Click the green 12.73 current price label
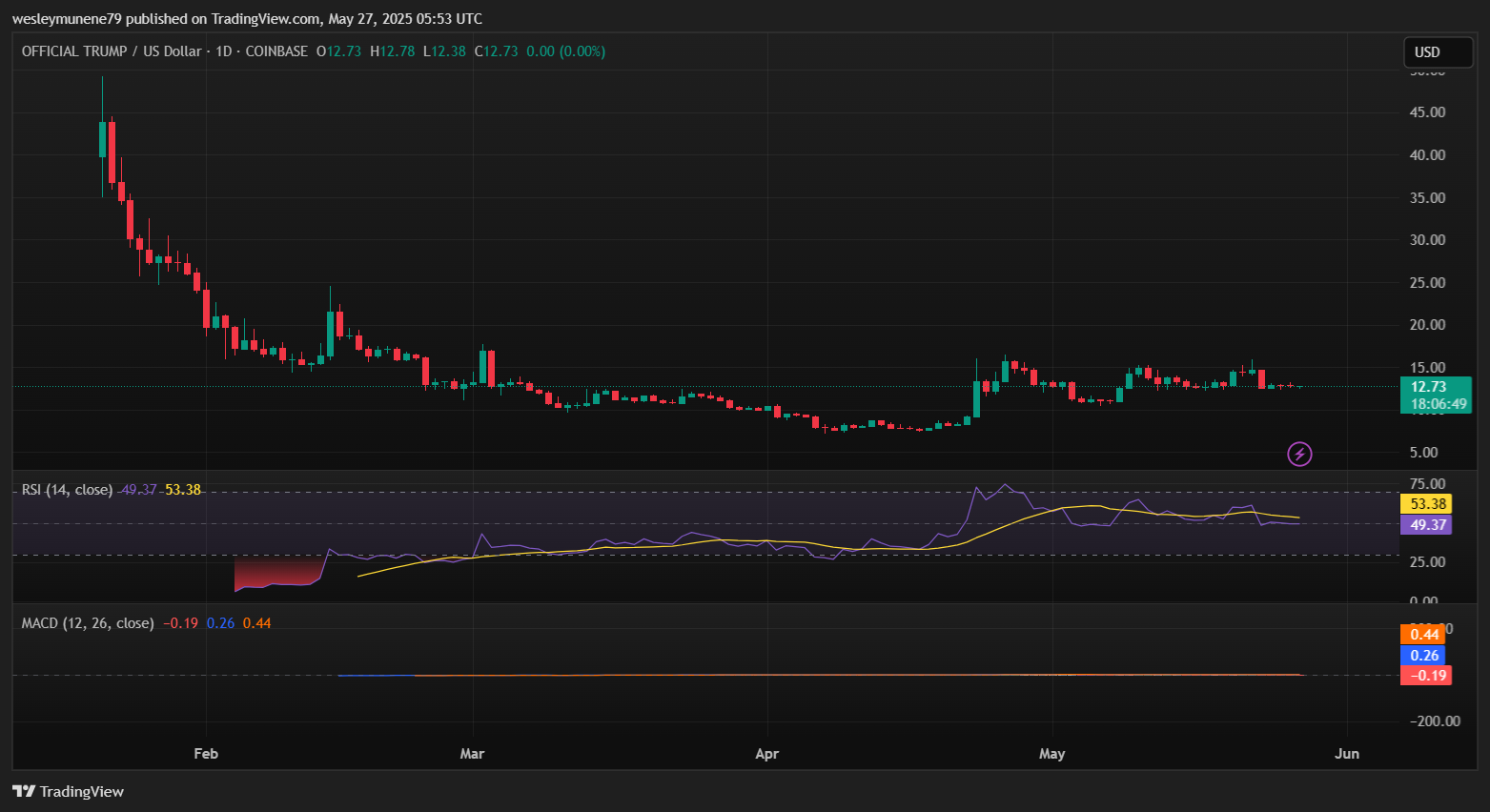The width and height of the screenshot is (1490, 812). tap(1428, 387)
